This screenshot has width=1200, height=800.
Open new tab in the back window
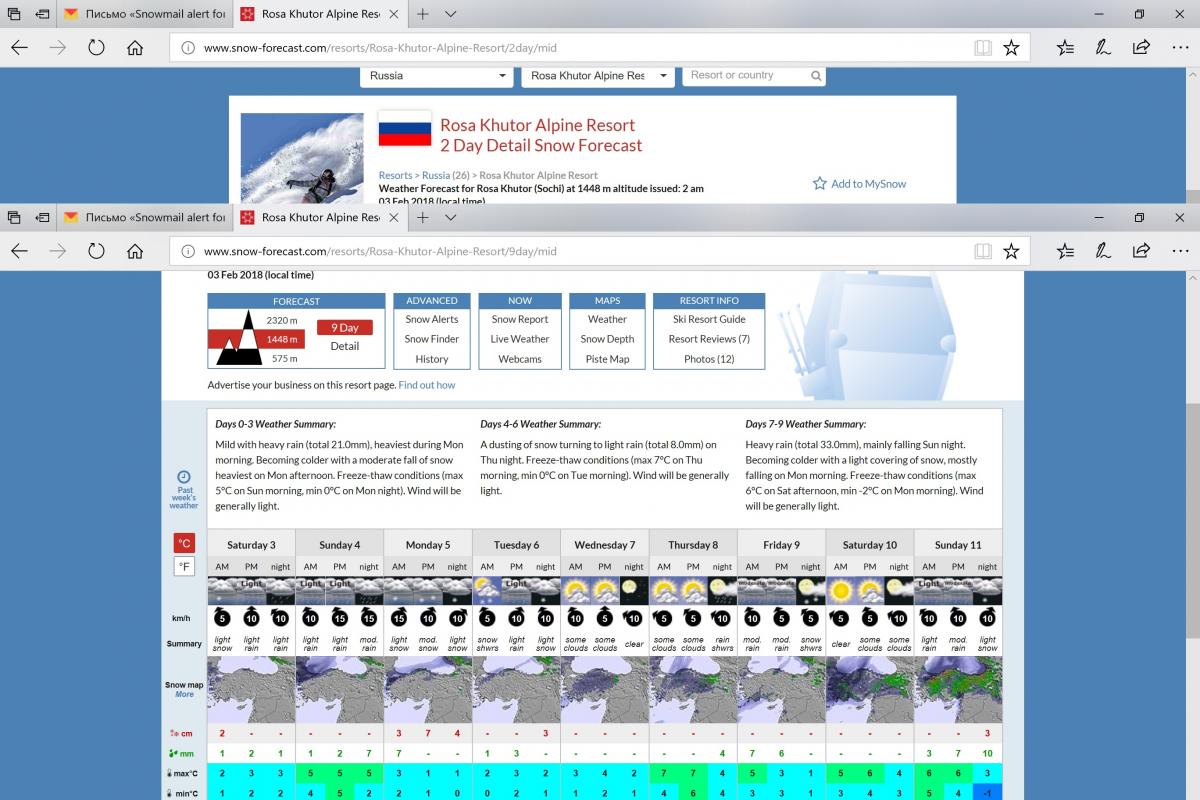coord(423,14)
